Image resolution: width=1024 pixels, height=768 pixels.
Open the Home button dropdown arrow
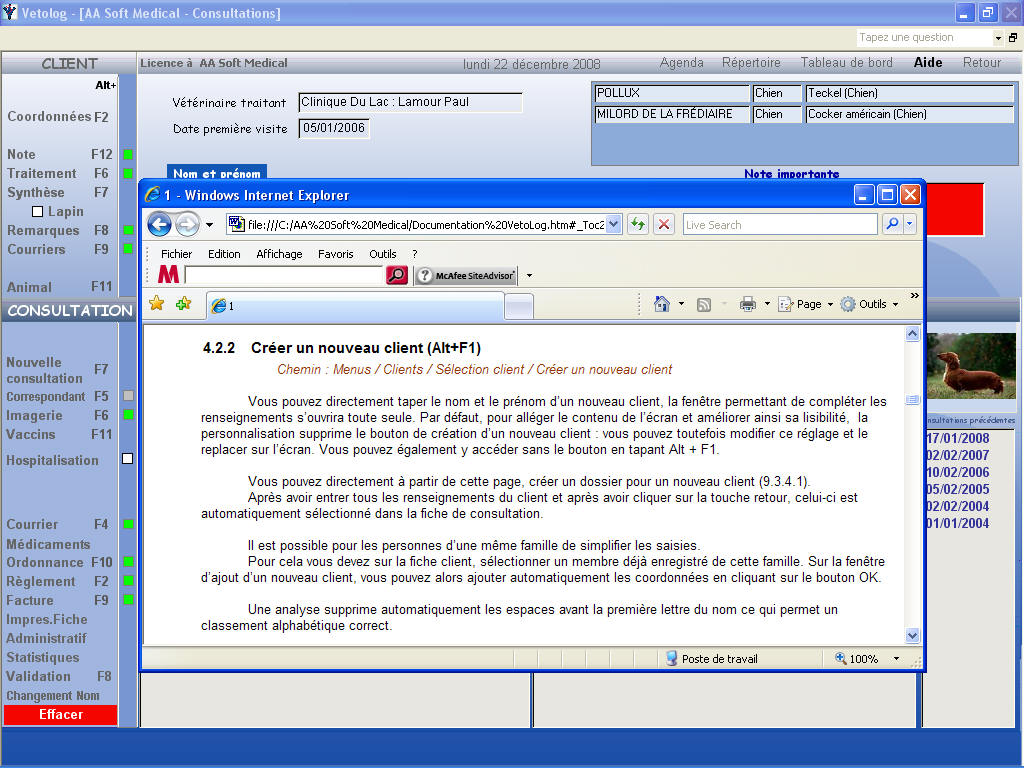681,304
